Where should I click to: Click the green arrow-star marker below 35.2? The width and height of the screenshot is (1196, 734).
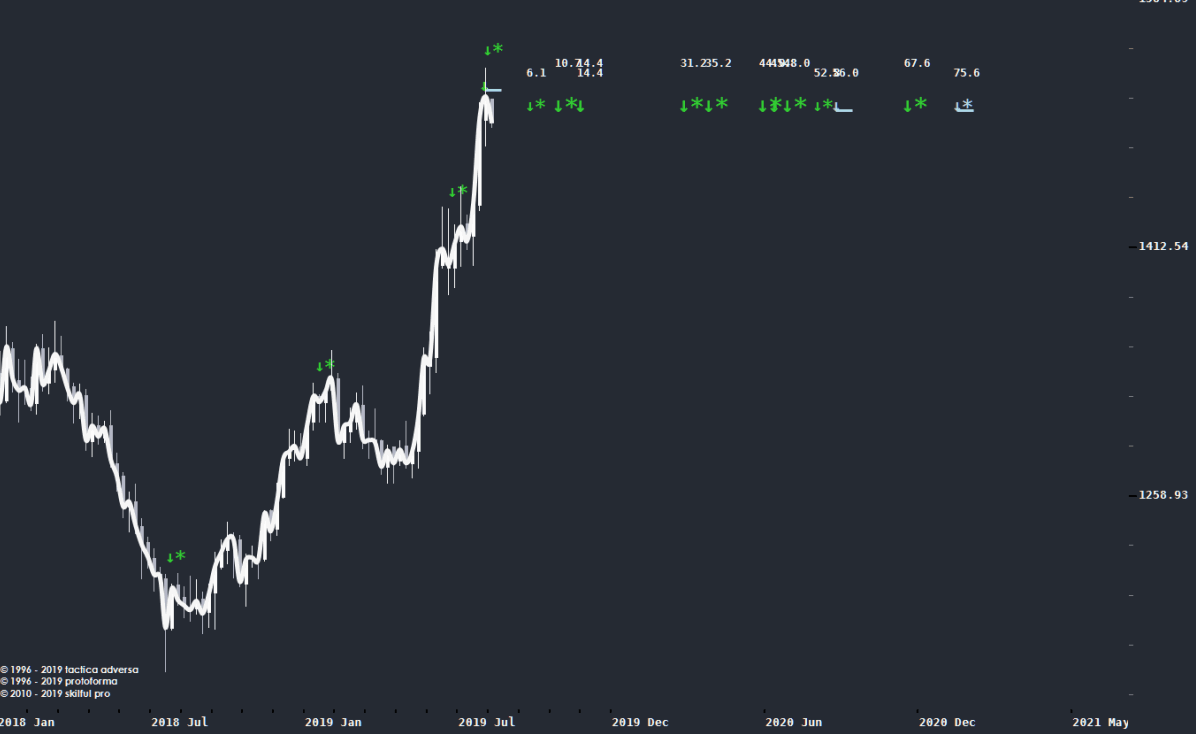[x=716, y=104]
